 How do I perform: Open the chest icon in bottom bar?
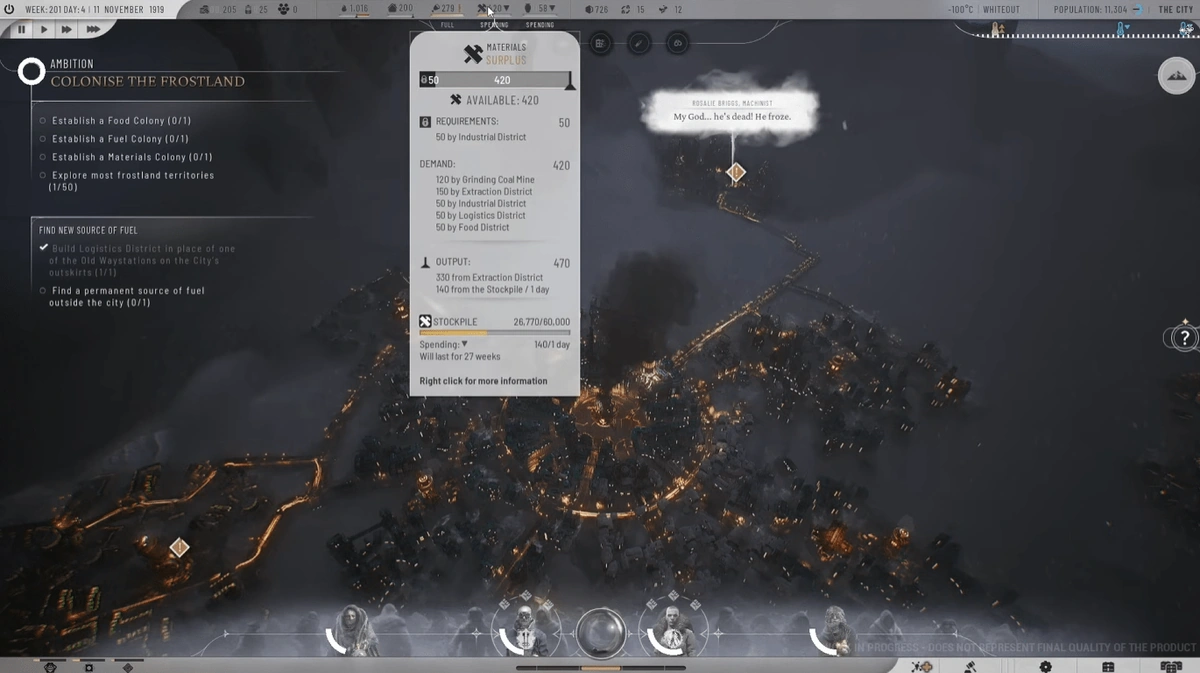tap(1107, 666)
